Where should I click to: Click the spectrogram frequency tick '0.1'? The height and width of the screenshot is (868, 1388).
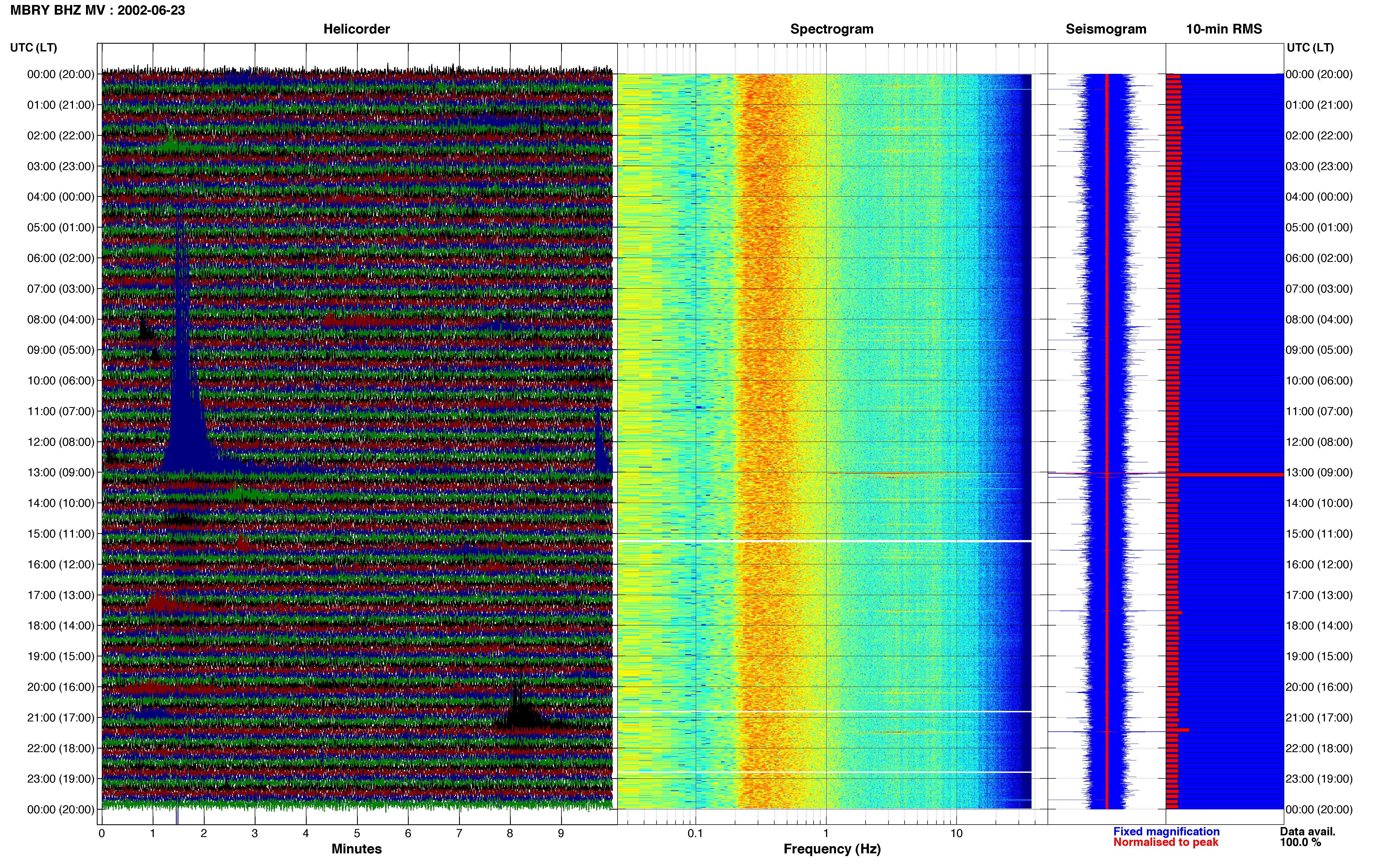pos(695,833)
